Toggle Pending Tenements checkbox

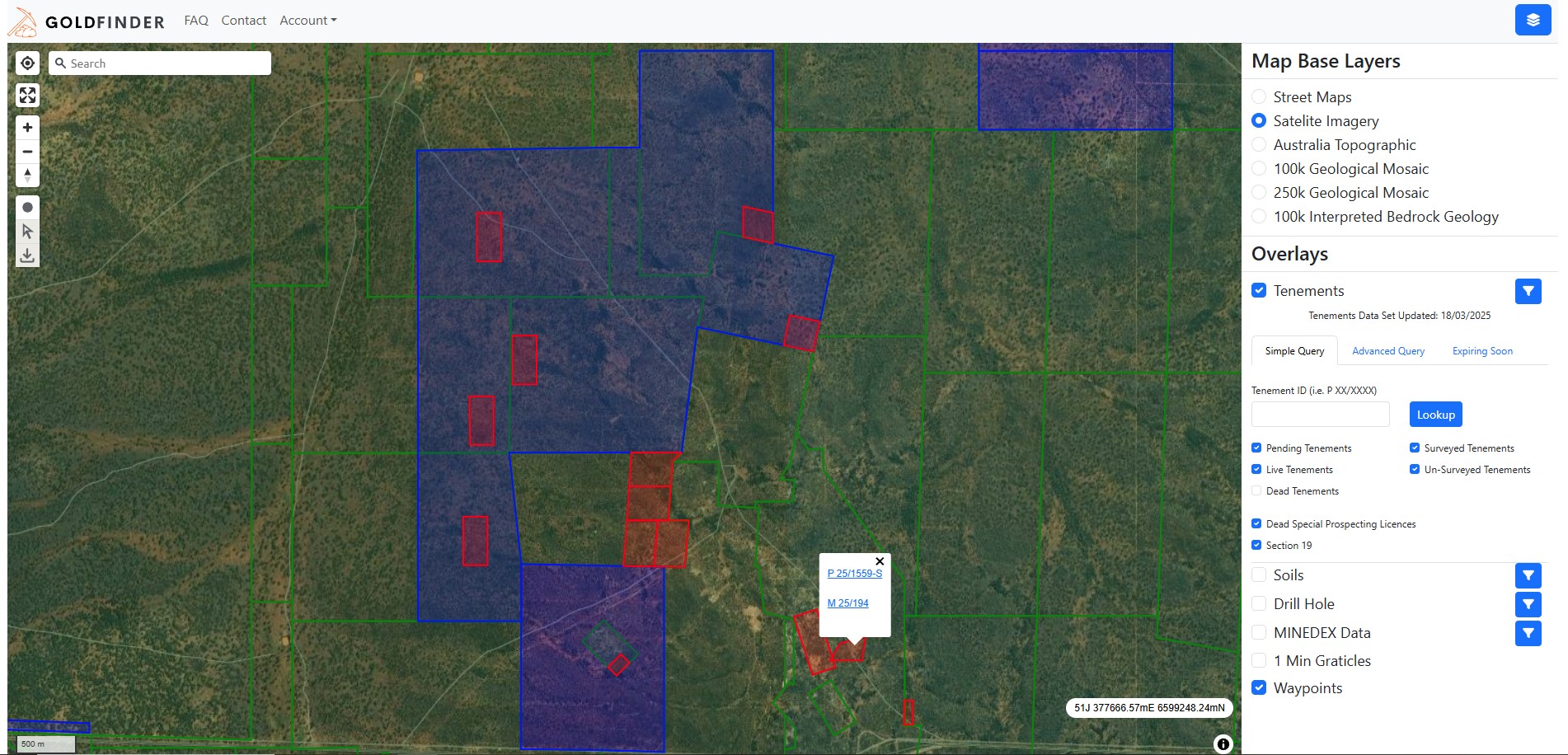(1256, 448)
